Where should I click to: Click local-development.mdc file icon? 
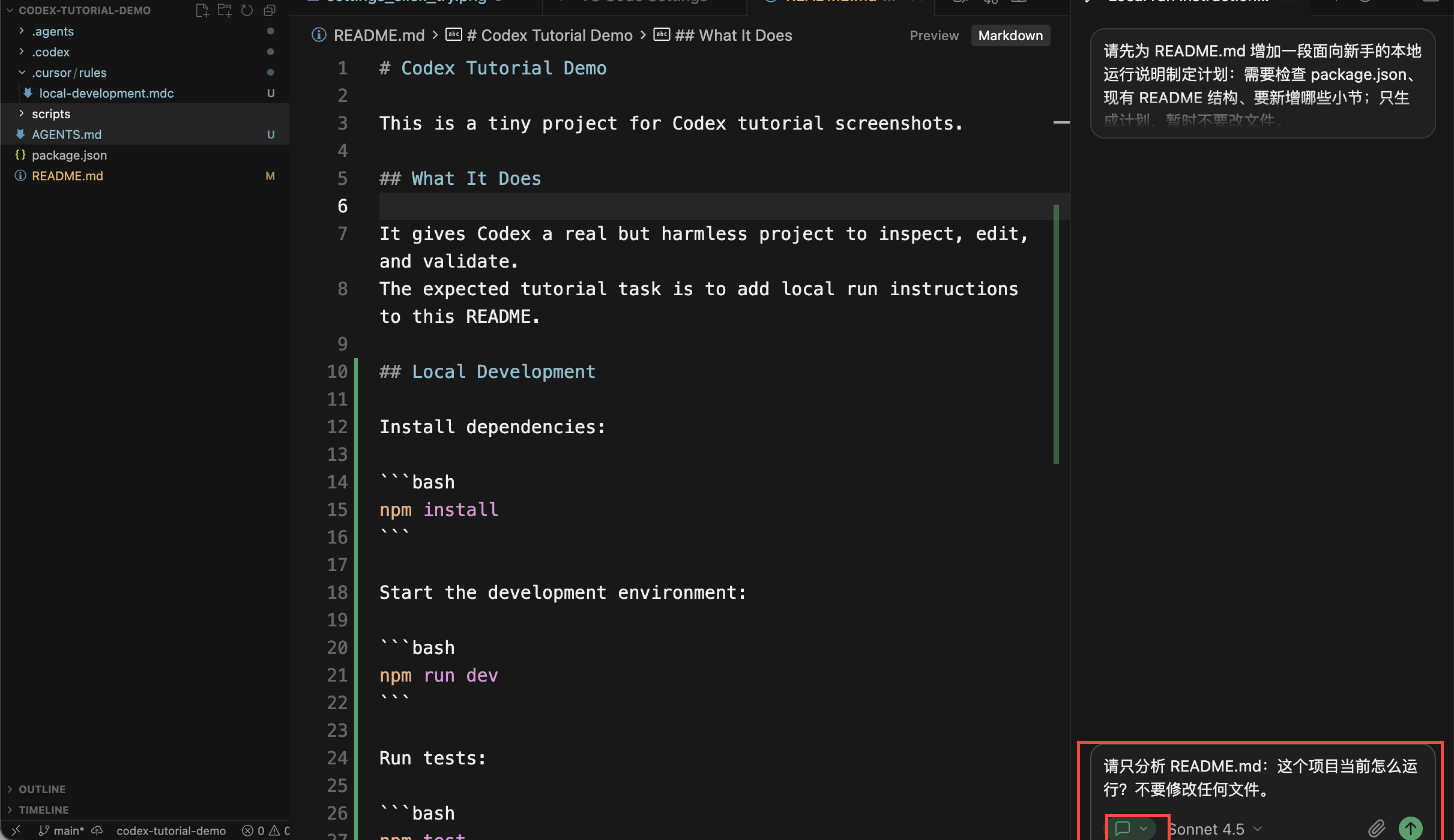pos(28,93)
